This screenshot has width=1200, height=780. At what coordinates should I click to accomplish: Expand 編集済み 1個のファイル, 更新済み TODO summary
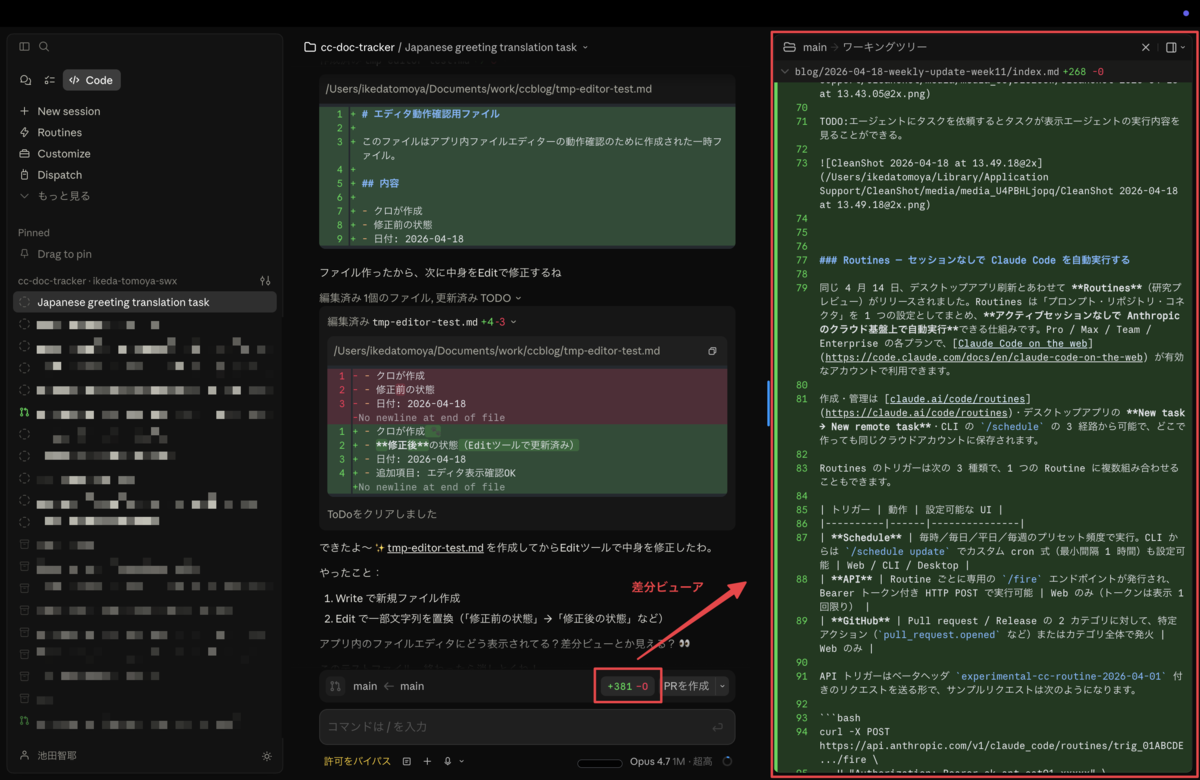[x=420, y=298]
